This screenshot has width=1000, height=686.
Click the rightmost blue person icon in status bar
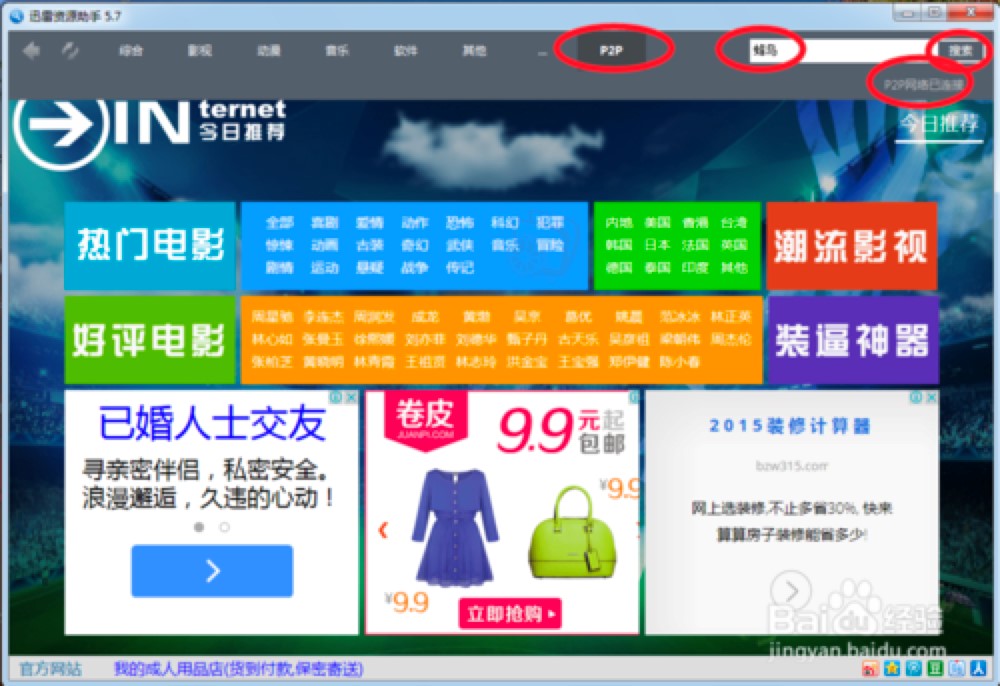978,668
